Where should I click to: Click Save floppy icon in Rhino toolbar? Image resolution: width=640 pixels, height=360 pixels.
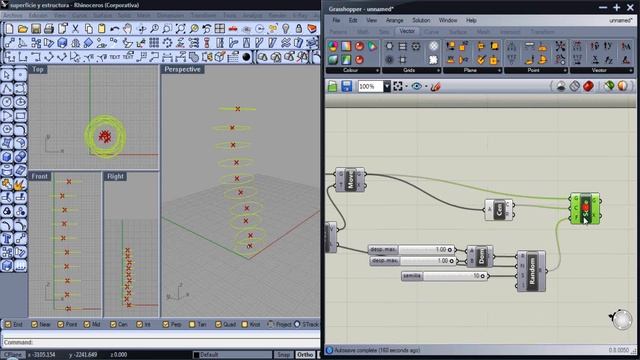pos(36,29)
